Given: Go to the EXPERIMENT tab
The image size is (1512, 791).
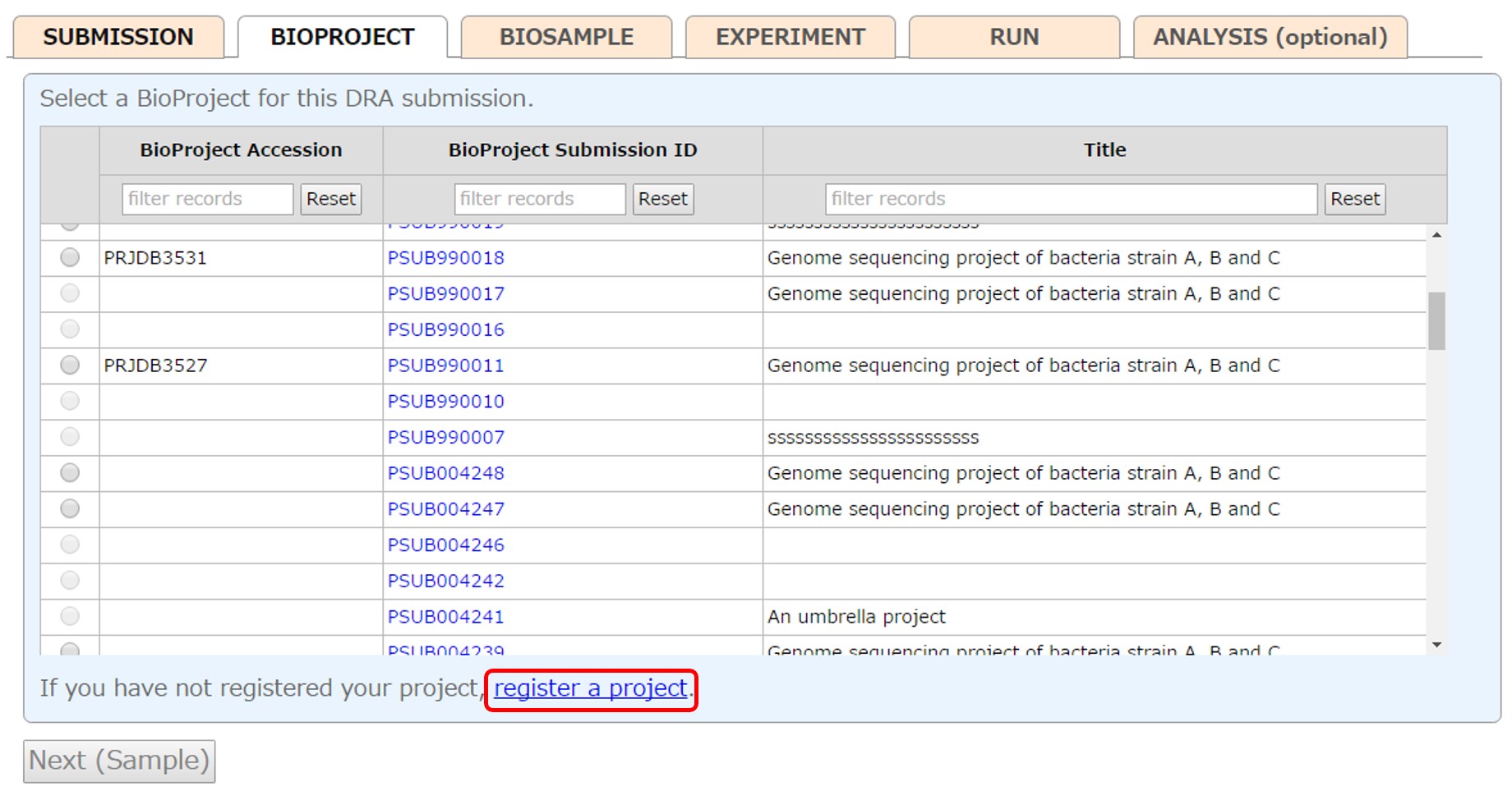Looking at the screenshot, I should click(x=790, y=38).
